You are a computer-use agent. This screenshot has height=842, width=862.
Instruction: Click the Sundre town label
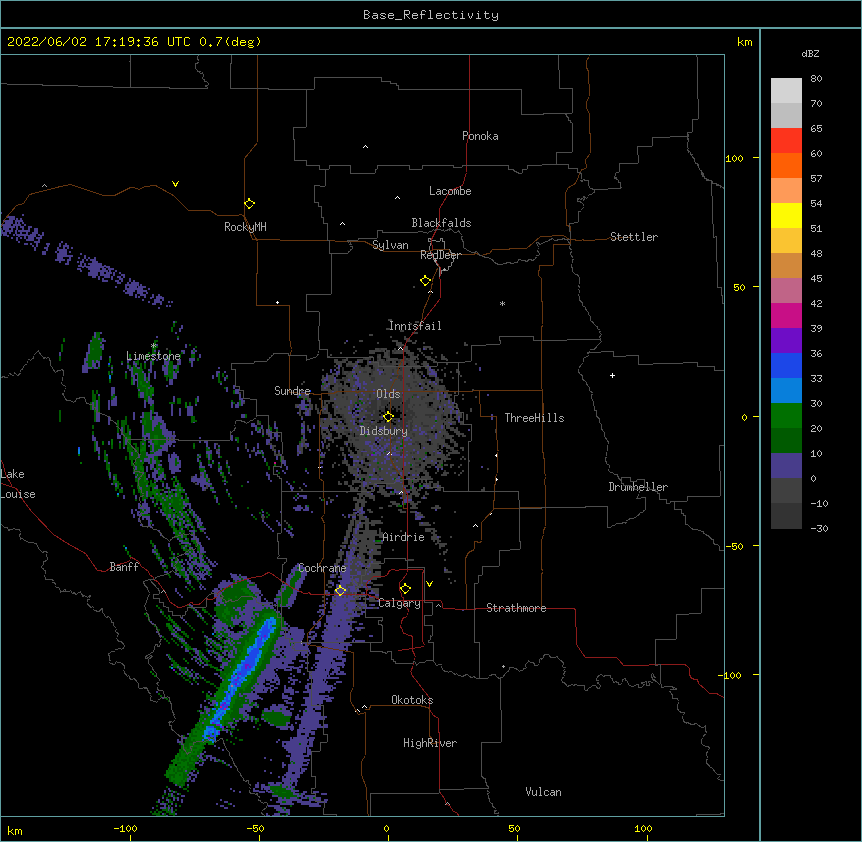pos(292,391)
